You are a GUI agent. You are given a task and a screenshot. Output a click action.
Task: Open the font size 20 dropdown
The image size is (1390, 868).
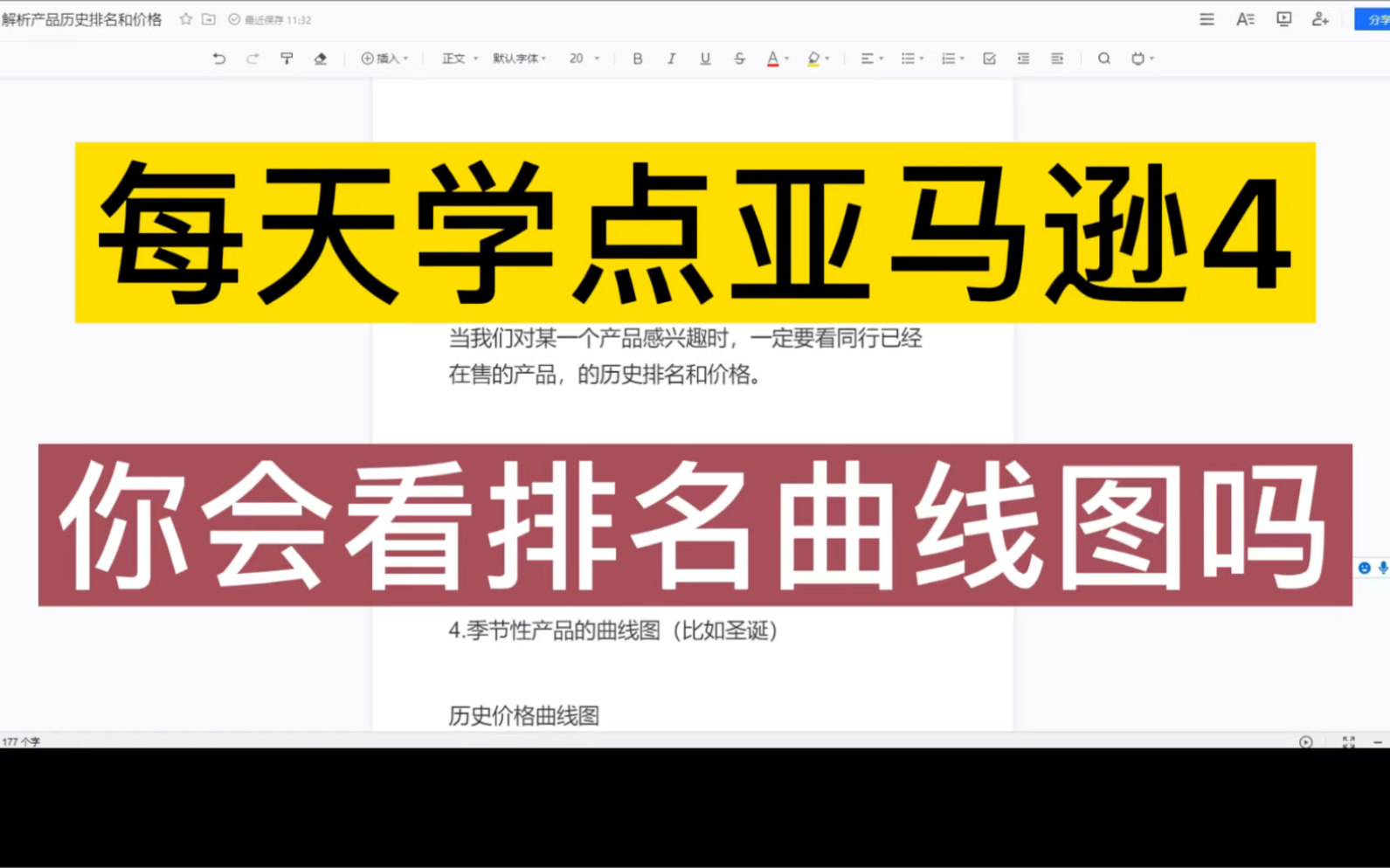pos(584,59)
